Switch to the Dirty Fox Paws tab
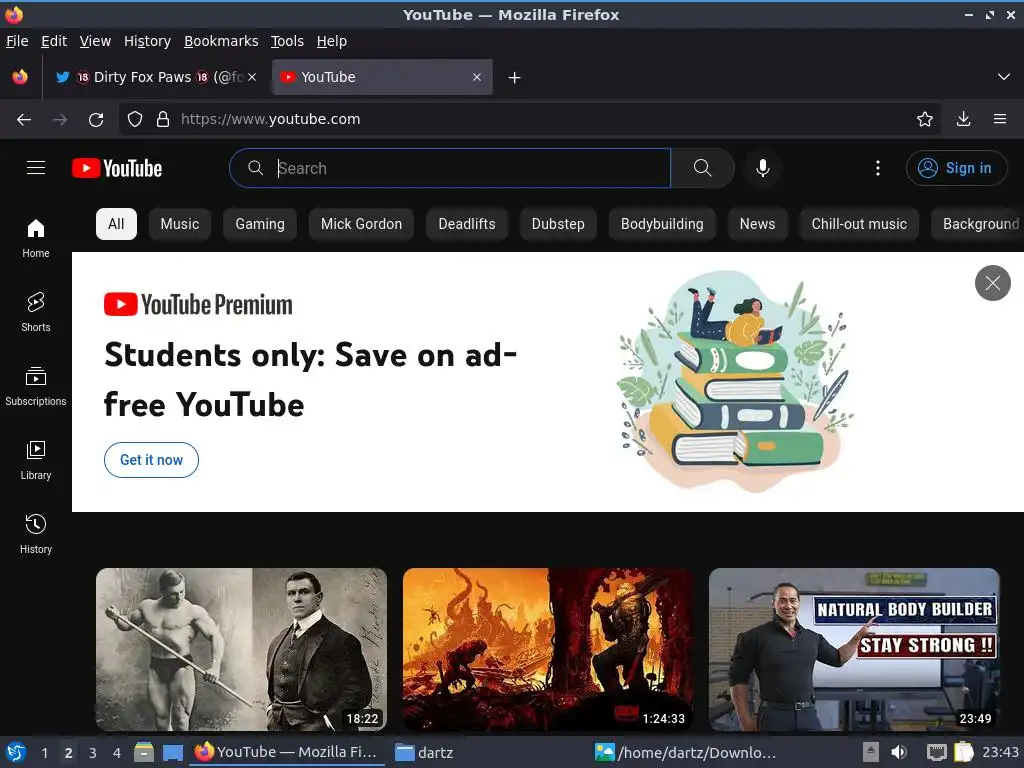Viewport: 1024px width, 768px height. pos(157,77)
